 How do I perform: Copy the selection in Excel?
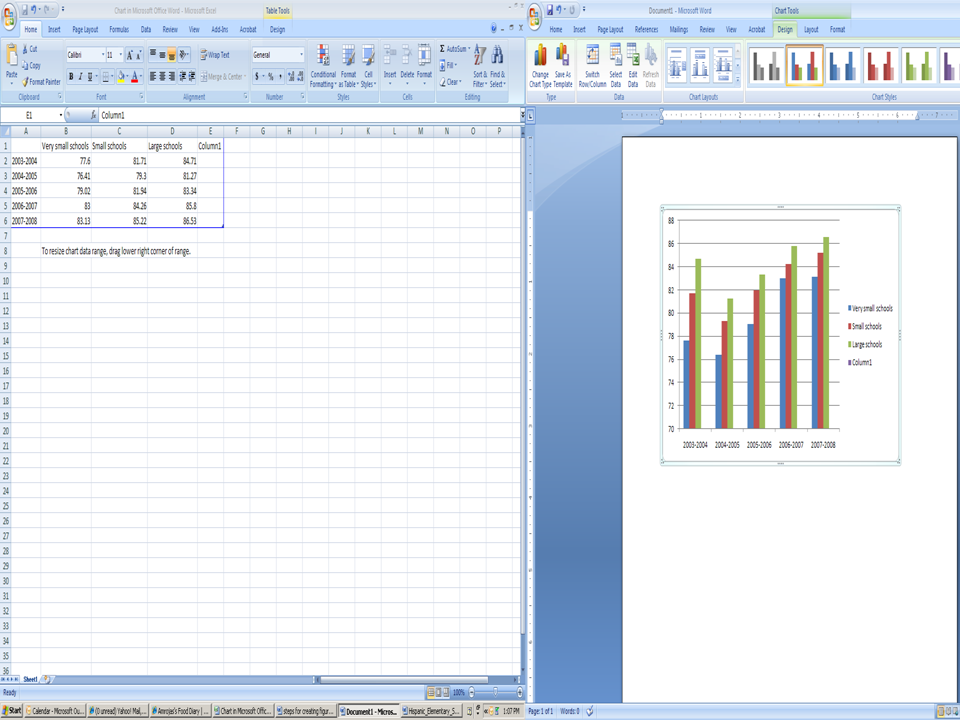31,66
